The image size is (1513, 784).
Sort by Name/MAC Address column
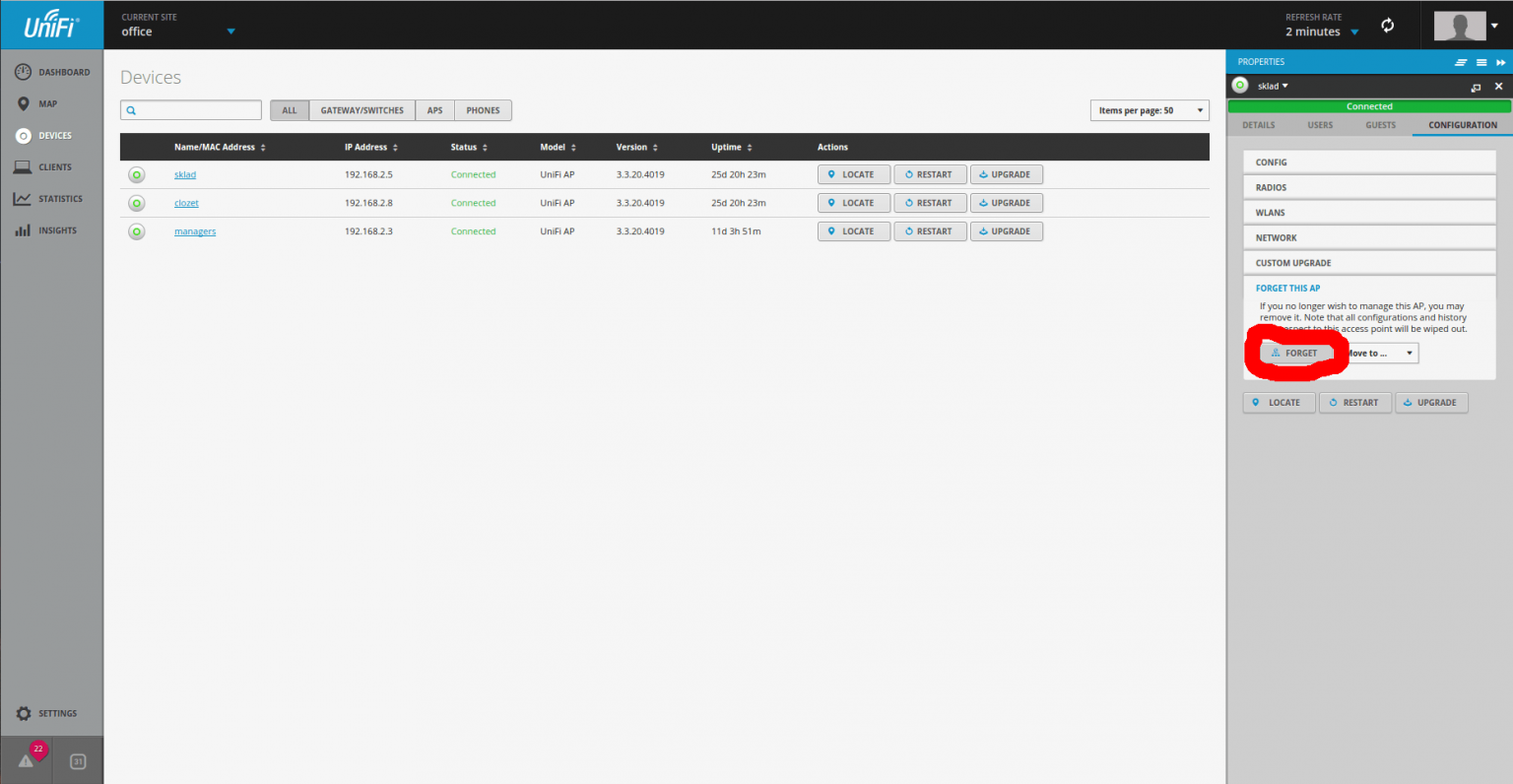220,147
